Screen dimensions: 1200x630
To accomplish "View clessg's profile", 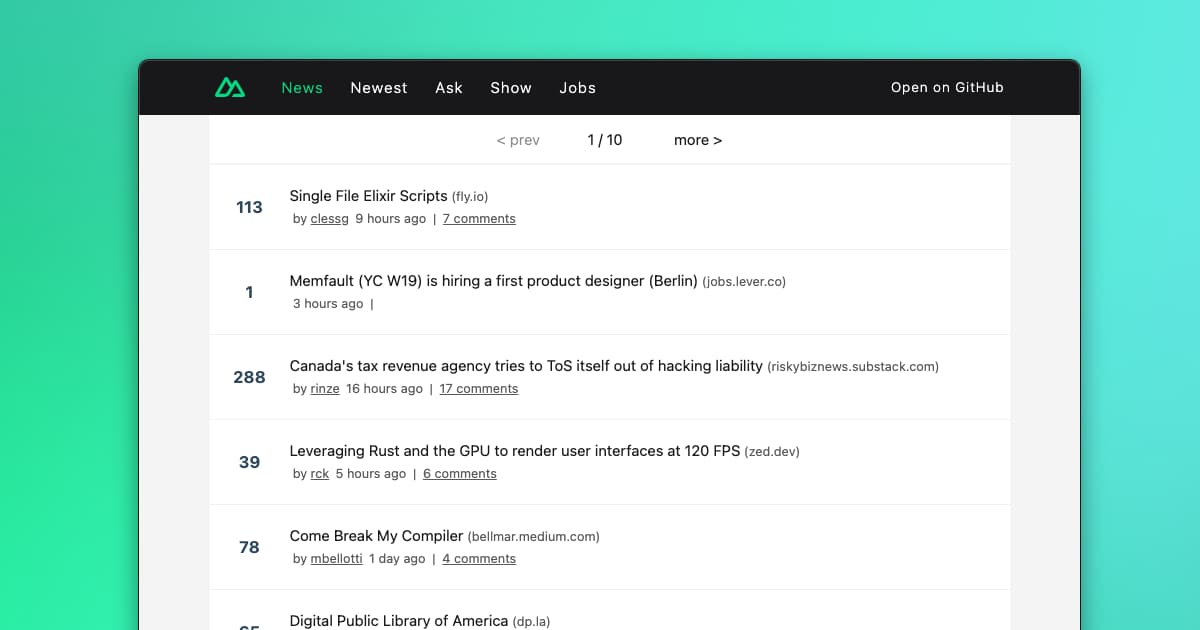I will point(330,218).
